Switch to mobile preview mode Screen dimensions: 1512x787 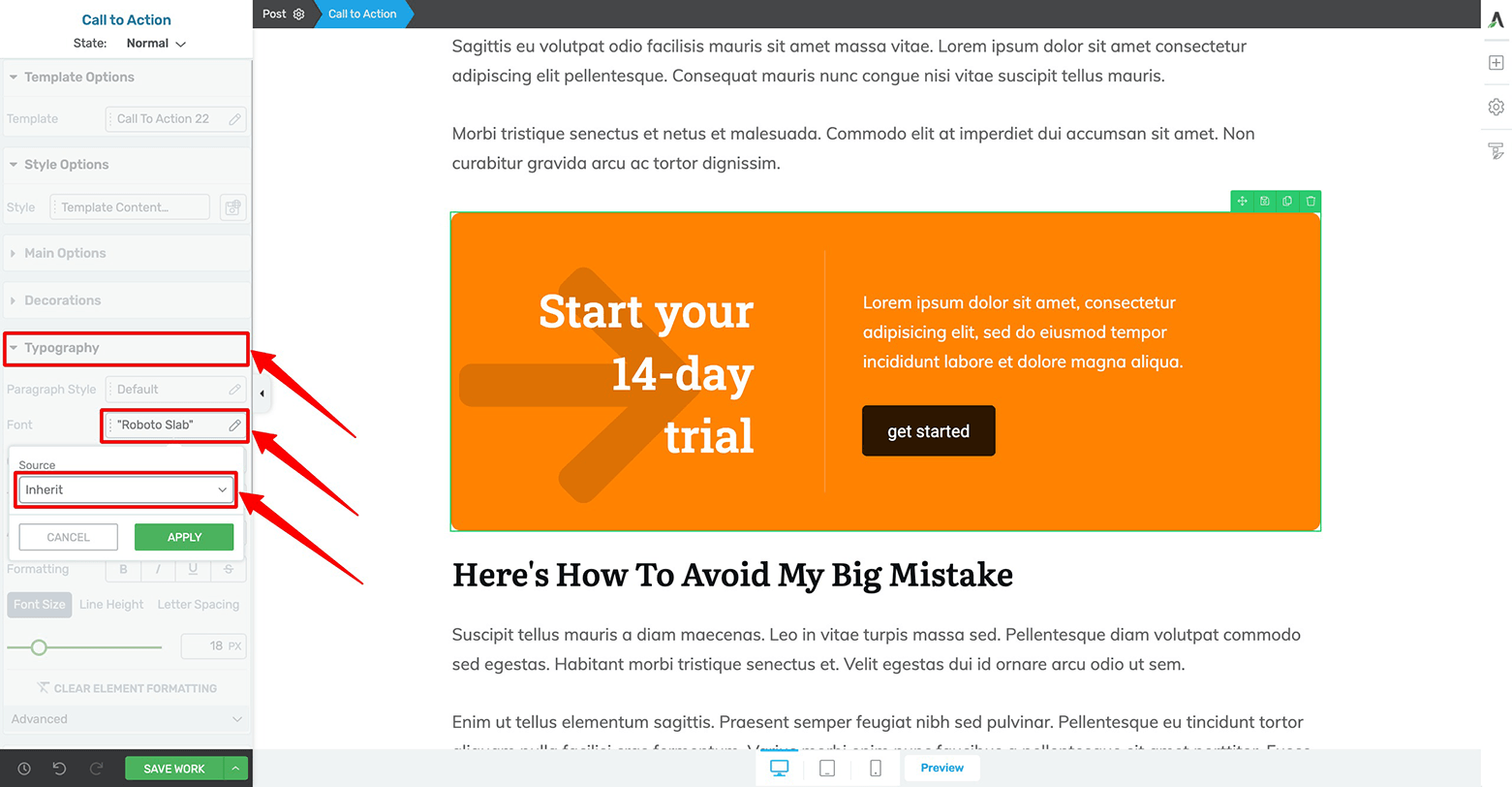[875, 768]
